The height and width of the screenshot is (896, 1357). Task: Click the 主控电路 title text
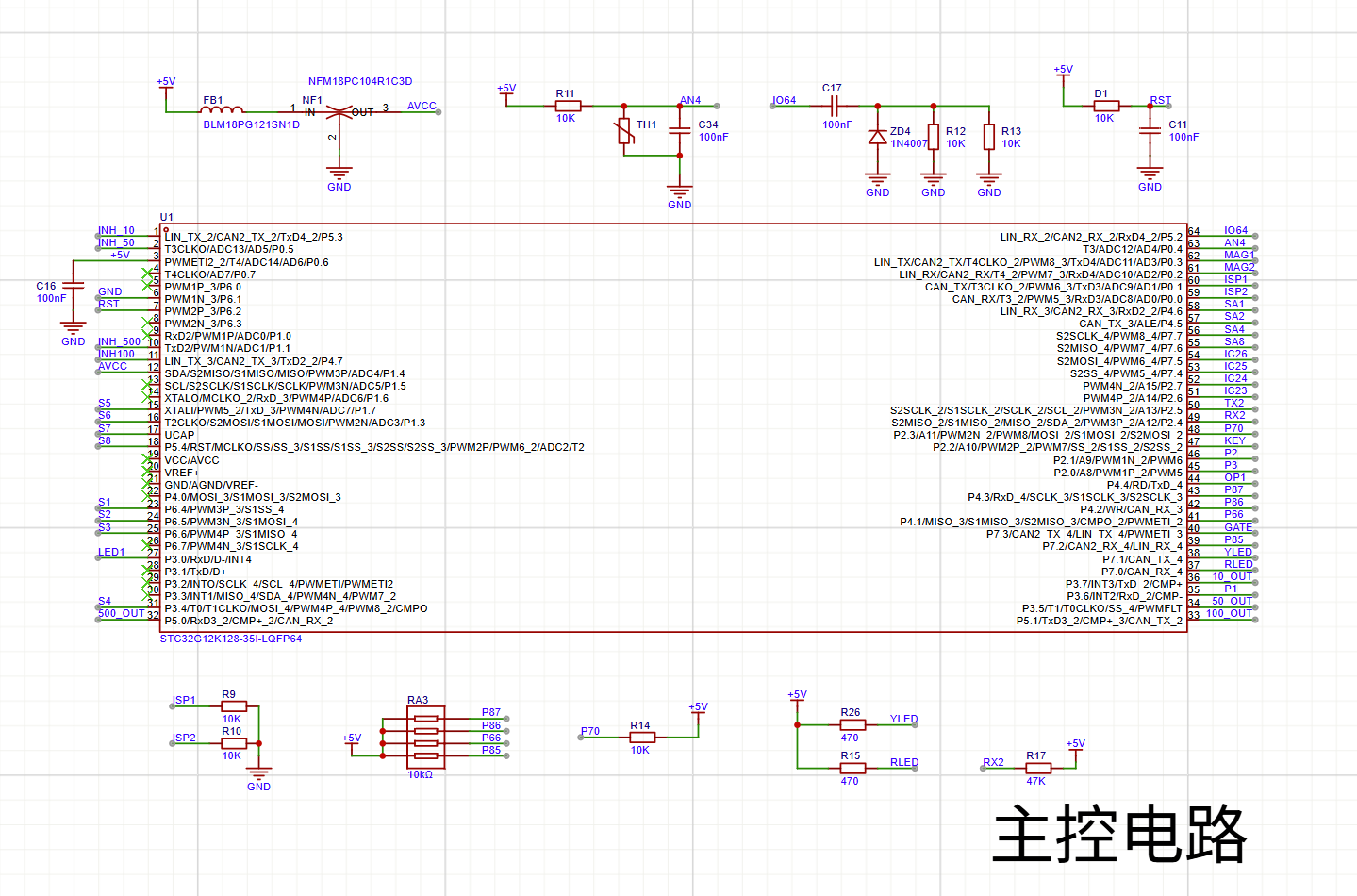[x=1118, y=834]
